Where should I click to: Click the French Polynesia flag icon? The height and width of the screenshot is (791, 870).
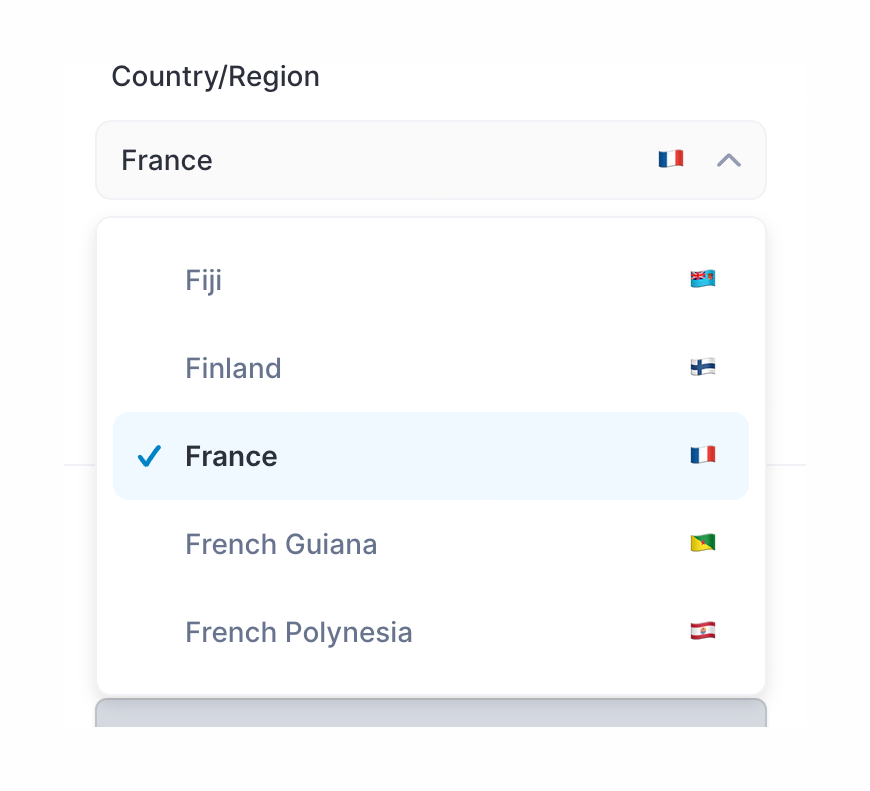point(702,630)
